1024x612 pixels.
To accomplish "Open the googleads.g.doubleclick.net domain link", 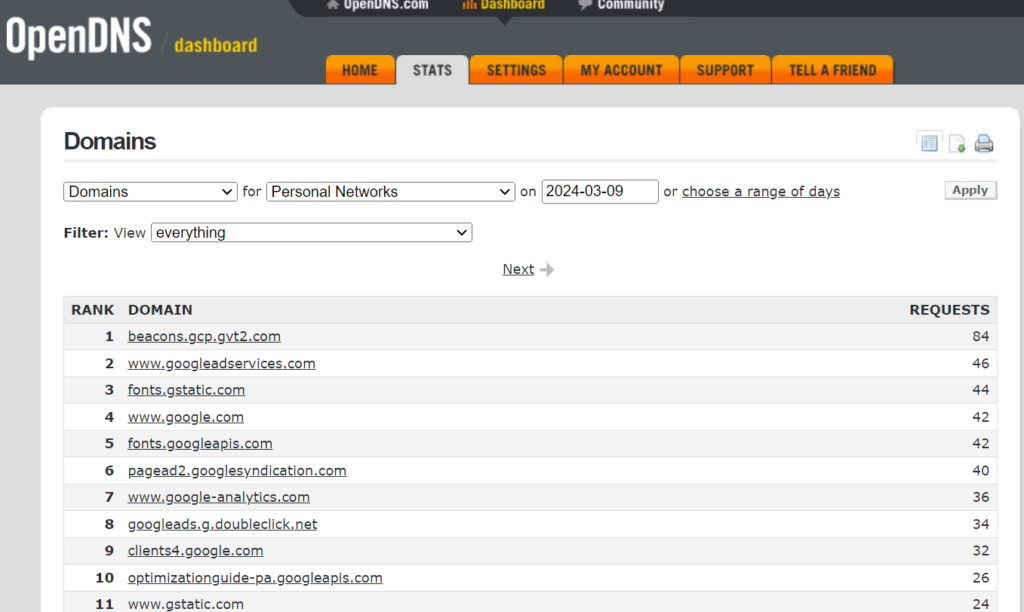I will tap(222, 524).
